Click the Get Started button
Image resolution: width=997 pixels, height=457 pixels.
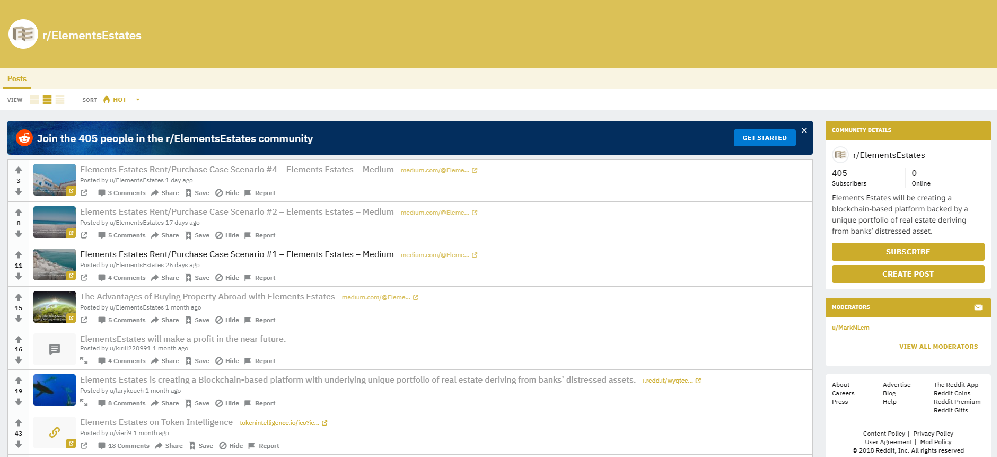pos(764,138)
